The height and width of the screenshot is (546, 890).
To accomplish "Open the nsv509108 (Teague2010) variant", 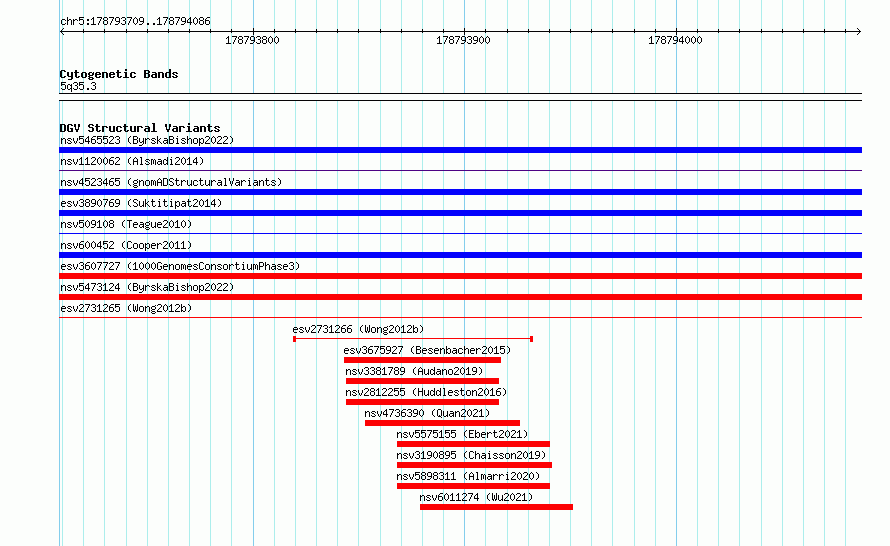I will point(126,224).
